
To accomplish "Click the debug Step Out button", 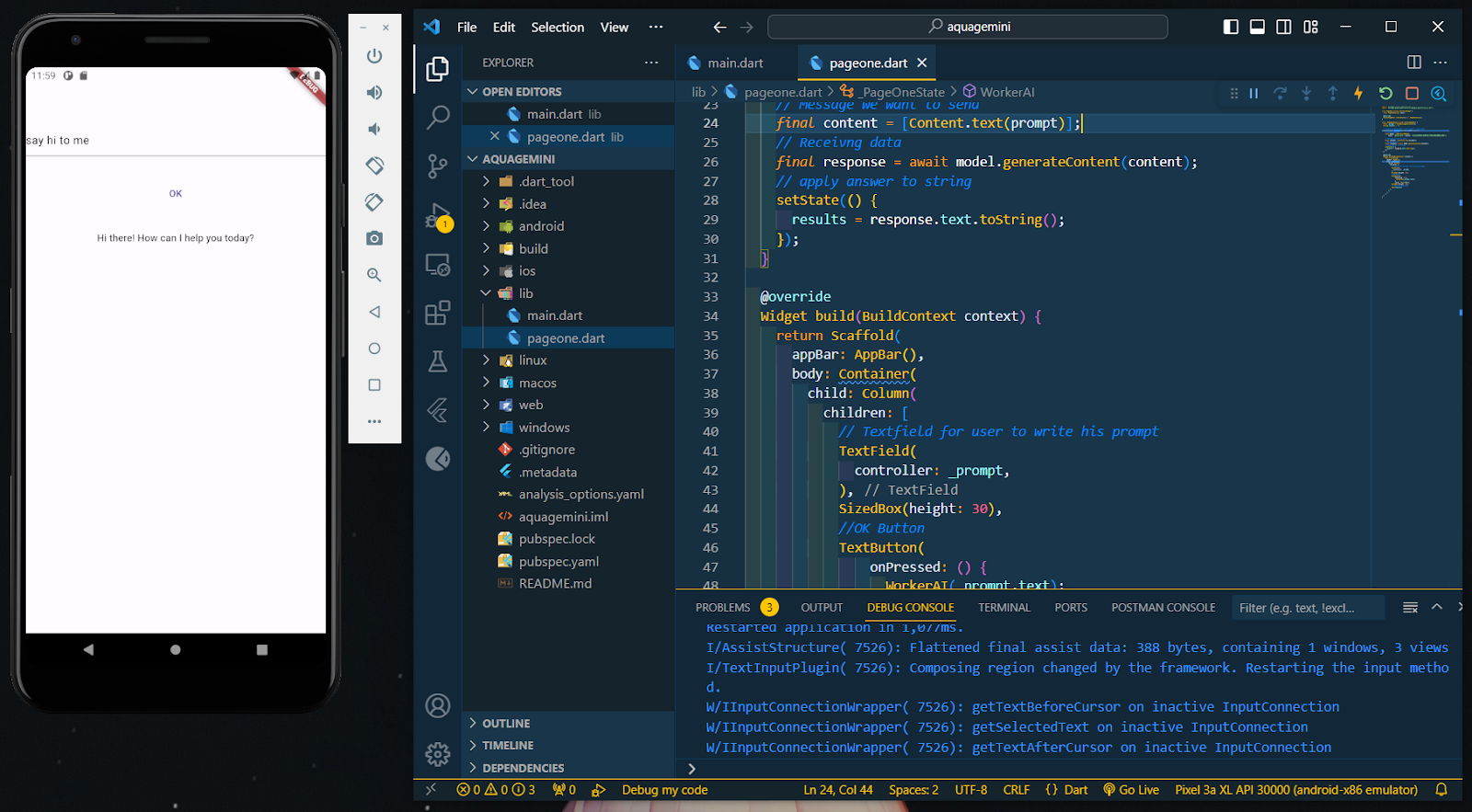I will (1332, 93).
